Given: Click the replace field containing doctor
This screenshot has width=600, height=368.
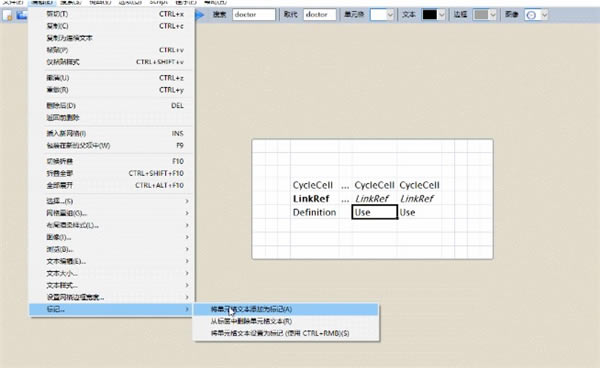Looking at the screenshot, I should click(320, 15).
